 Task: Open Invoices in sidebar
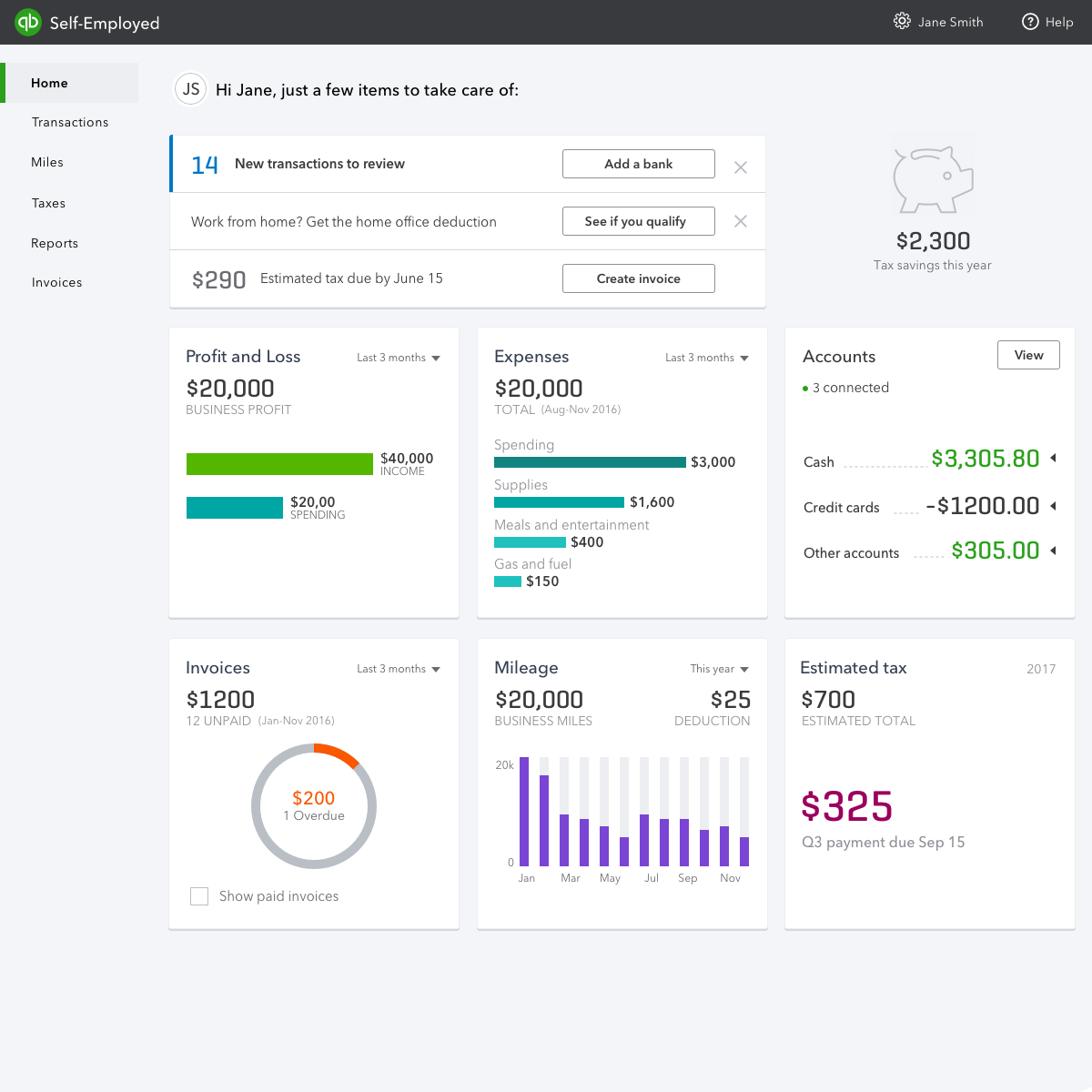coord(56,282)
